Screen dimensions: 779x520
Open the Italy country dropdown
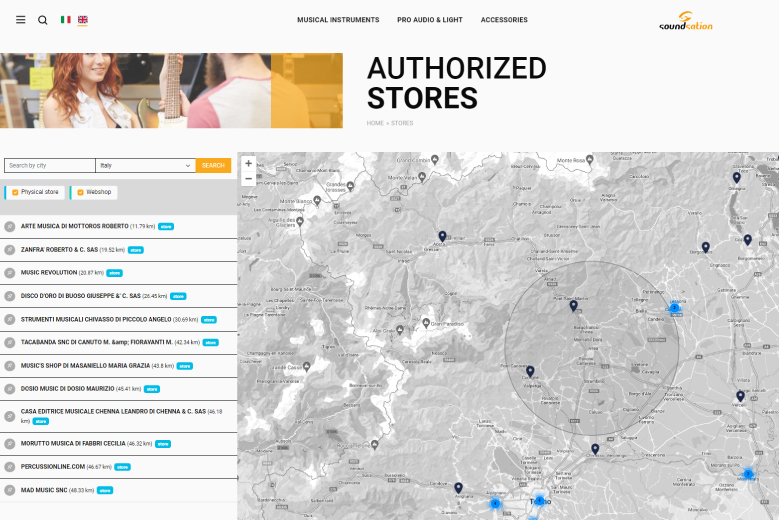coord(145,165)
